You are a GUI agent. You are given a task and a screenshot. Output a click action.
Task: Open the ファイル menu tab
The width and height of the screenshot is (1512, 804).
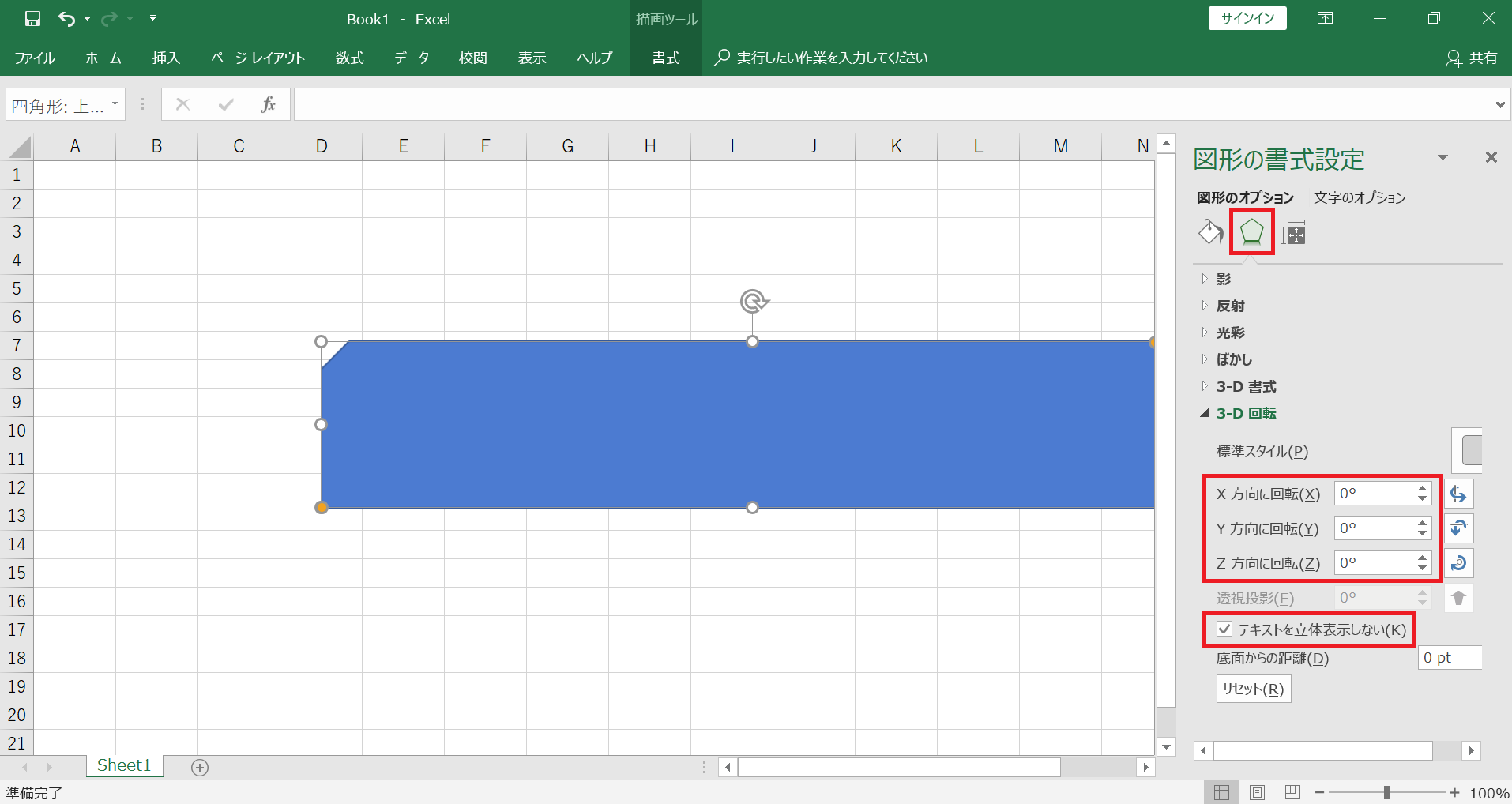(x=35, y=58)
